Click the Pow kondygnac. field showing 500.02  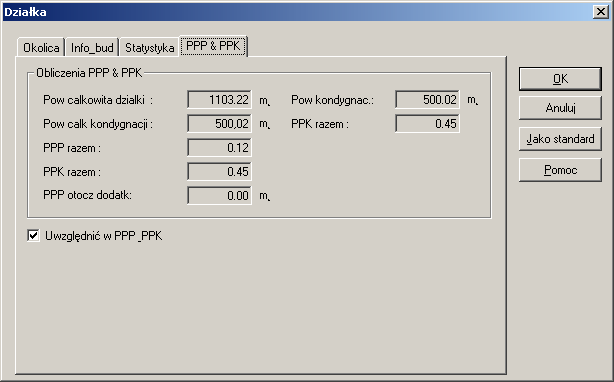coord(427,99)
